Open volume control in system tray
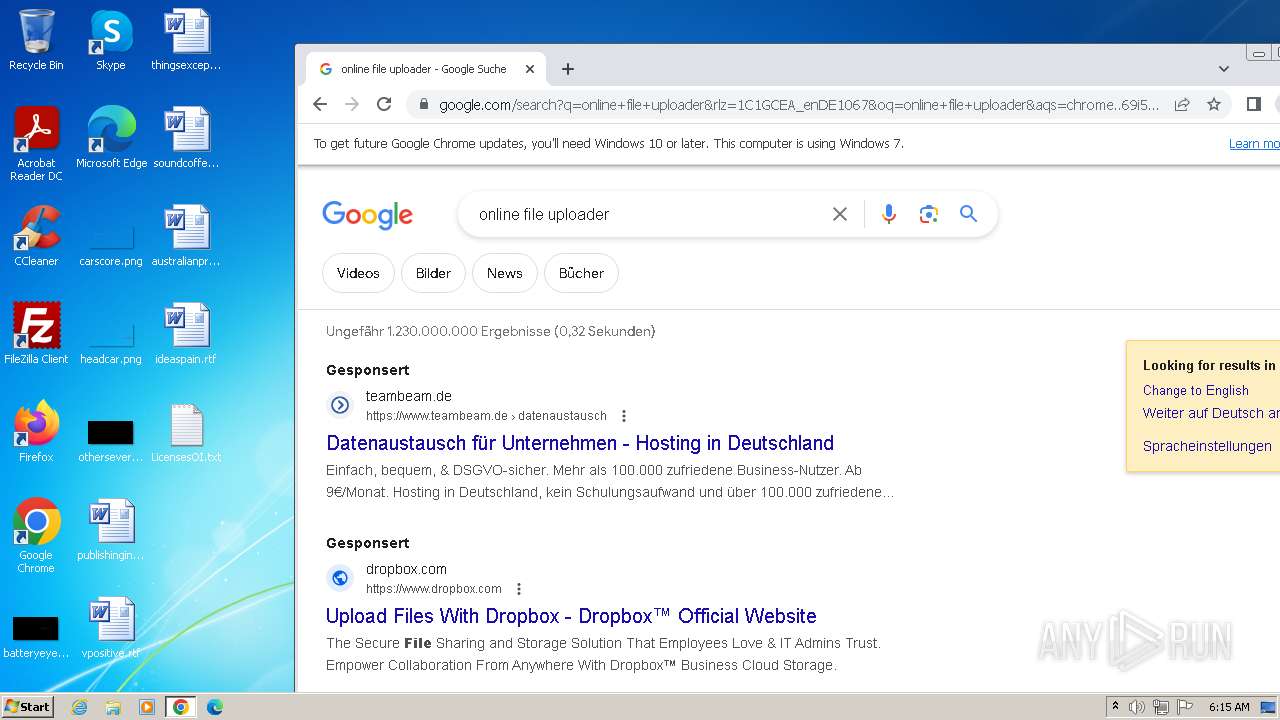This screenshot has width=1280, height=720. (1137, 707)
